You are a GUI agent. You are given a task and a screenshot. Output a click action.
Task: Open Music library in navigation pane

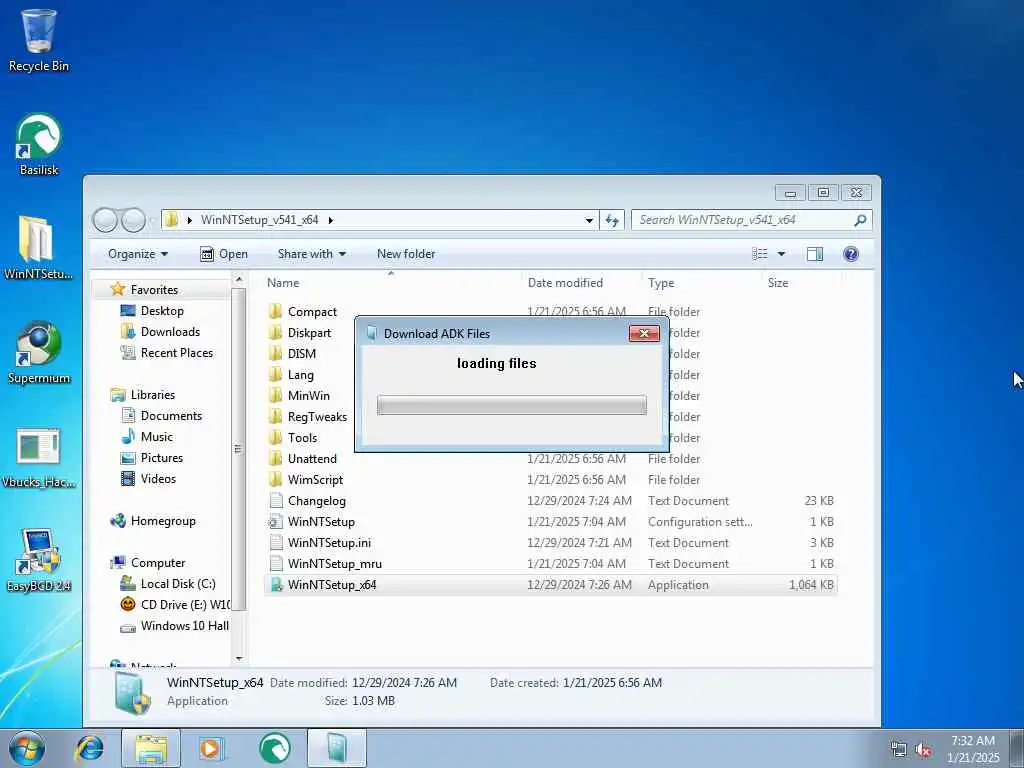157,436
